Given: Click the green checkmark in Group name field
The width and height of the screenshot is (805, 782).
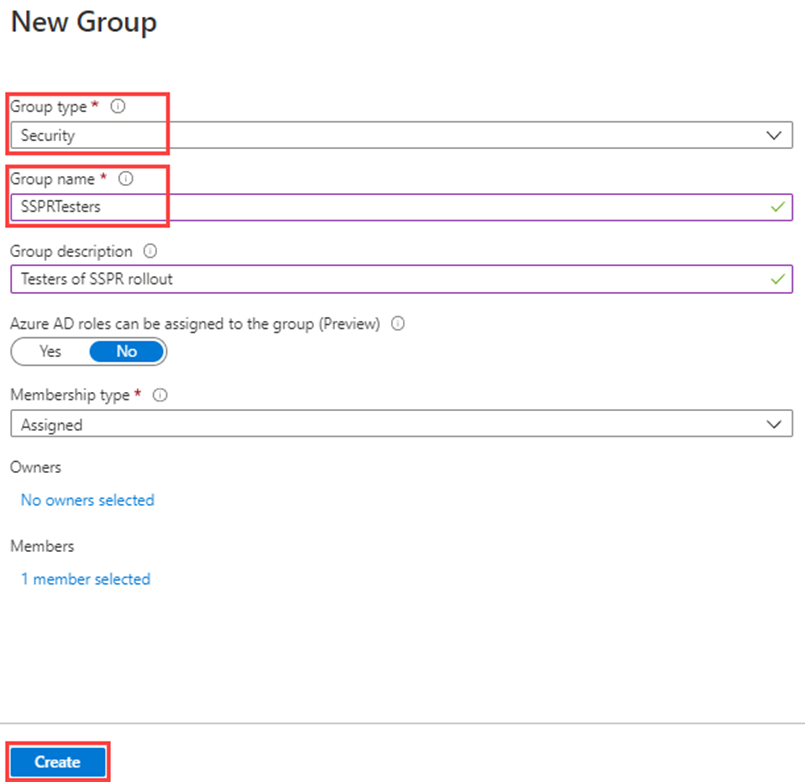Looking at the screenshot, I should (x=779, y=207).
